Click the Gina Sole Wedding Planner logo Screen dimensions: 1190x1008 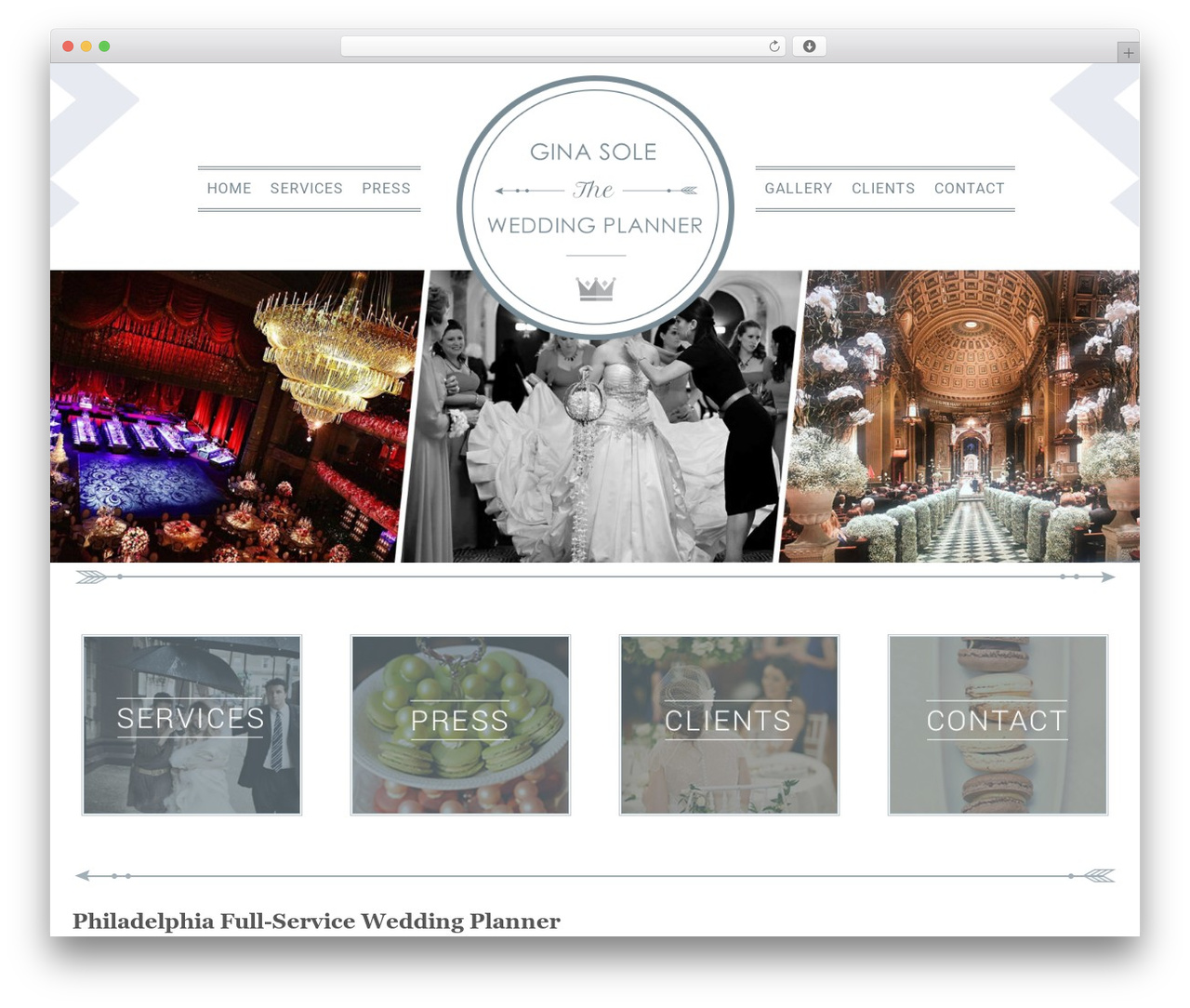pos(595,206)
